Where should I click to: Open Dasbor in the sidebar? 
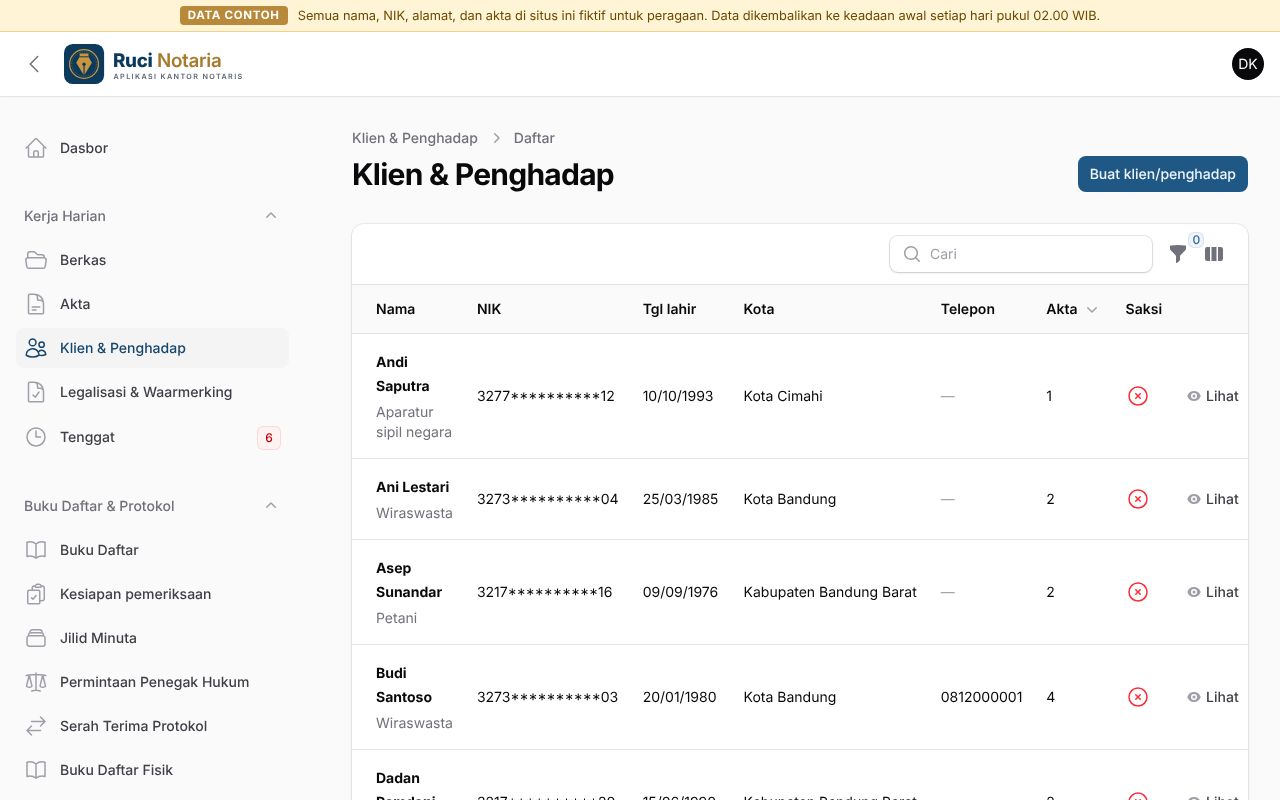[x=153, y=148]
